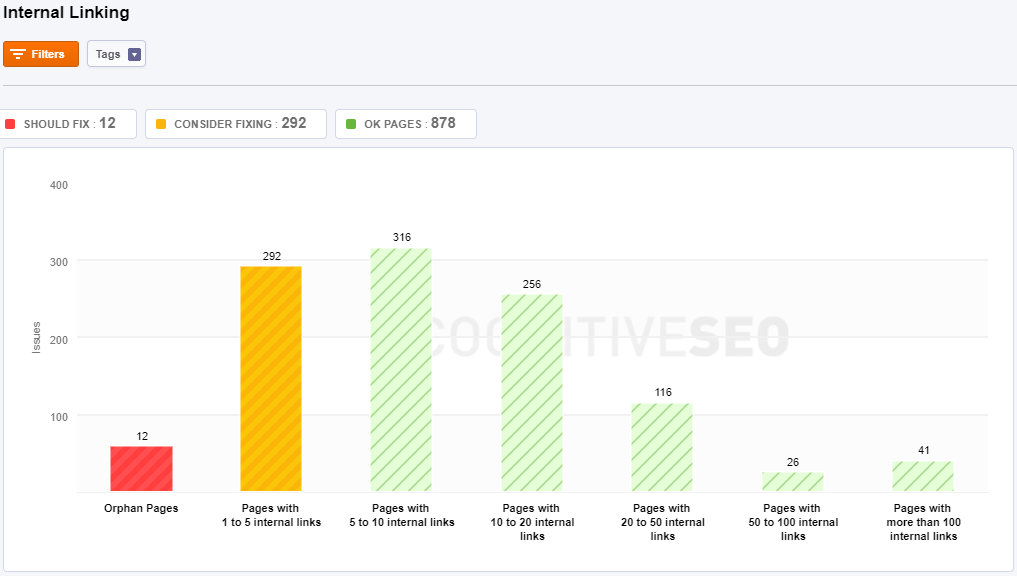Click the 5 to 10 internal links bar
The image size is (1017, 576).
pyautogui.click(x=401, y=370)
